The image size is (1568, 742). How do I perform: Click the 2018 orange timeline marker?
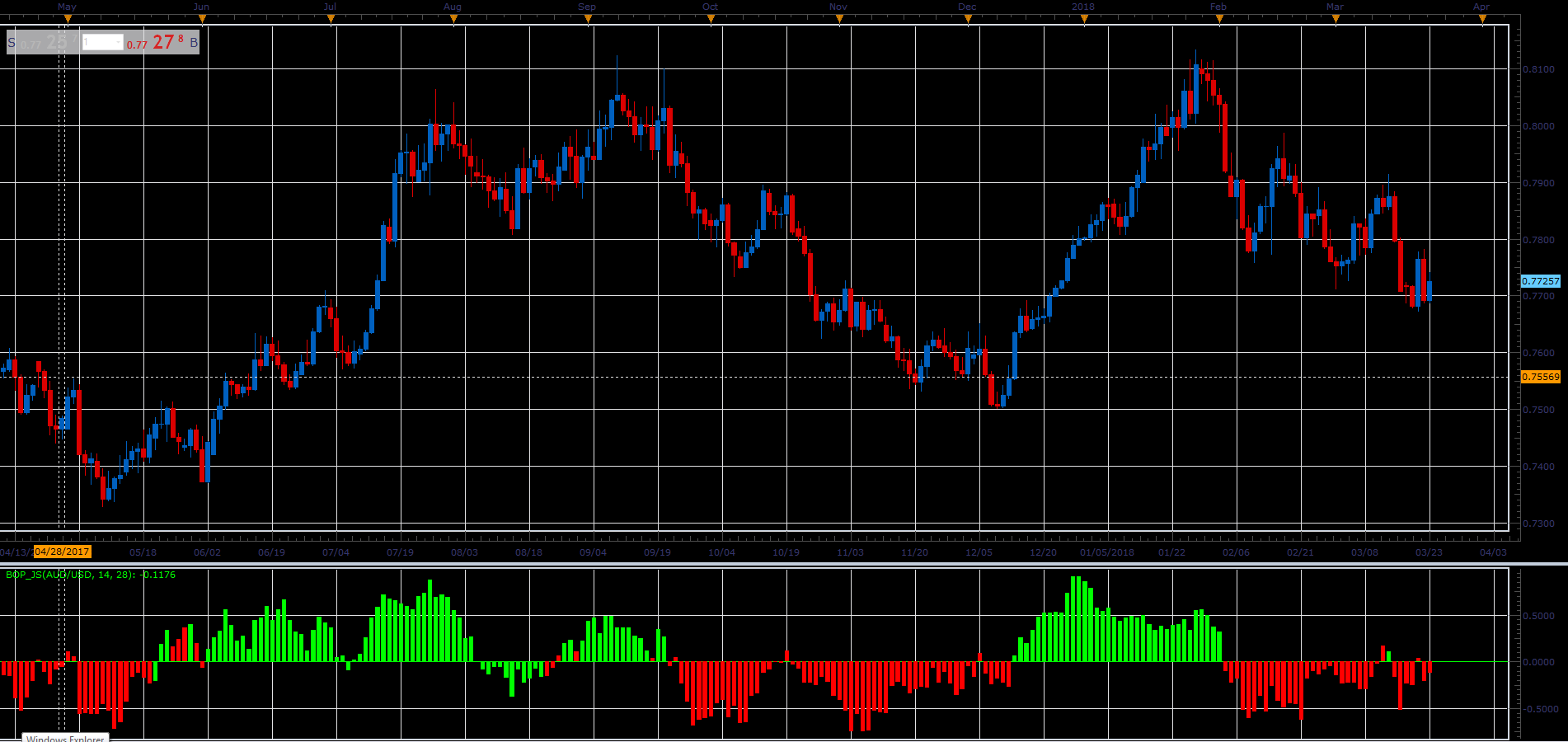[x=1084, y=19]
